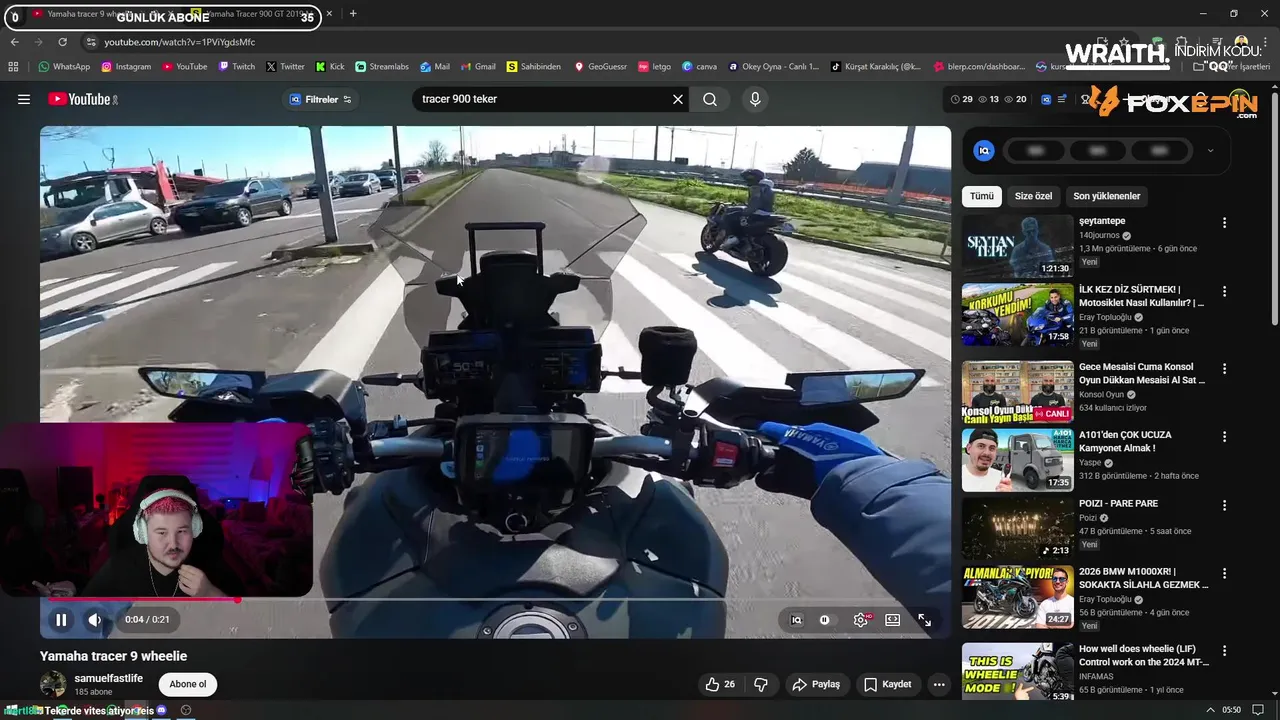The height and width of the screenshot is (720, 1280).
Task: Open the live Gece Mesaisi Cuma Konsol thumbnail
Action: coord(1017,392)
